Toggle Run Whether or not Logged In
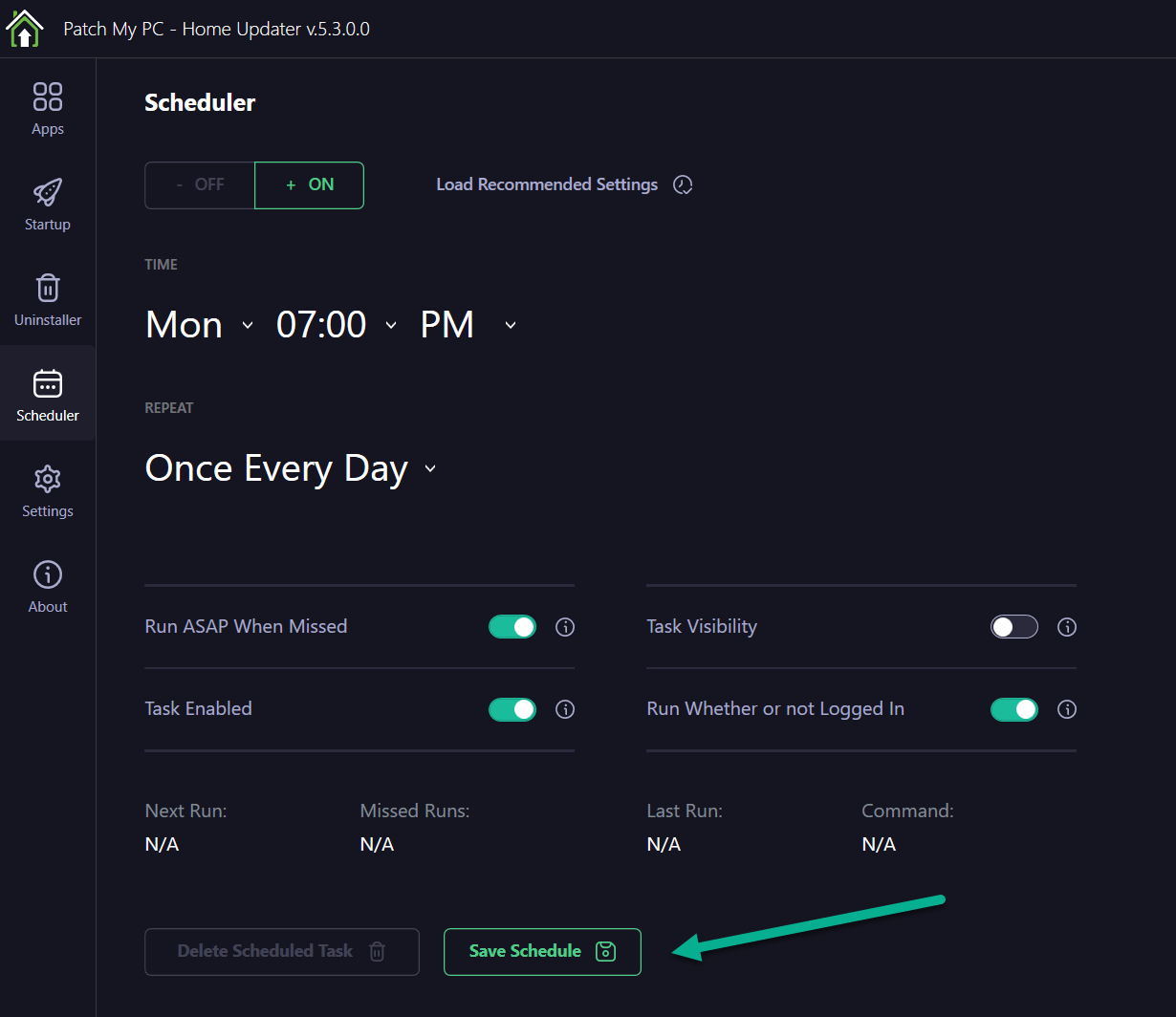The width and height of the screenshot is (1176, 1017). click(x=1013, y=709)
